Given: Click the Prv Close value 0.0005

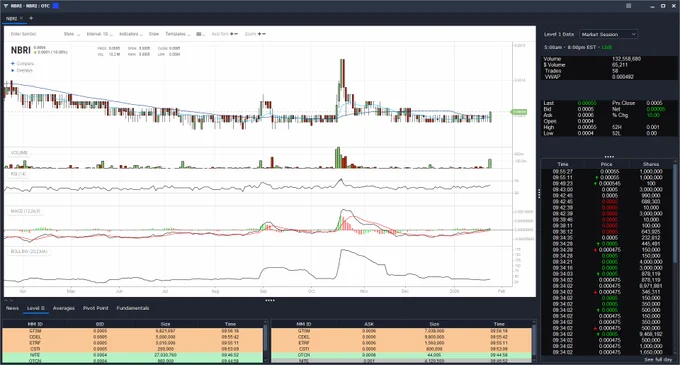Looking at the screenshot, I should (654, 103).
